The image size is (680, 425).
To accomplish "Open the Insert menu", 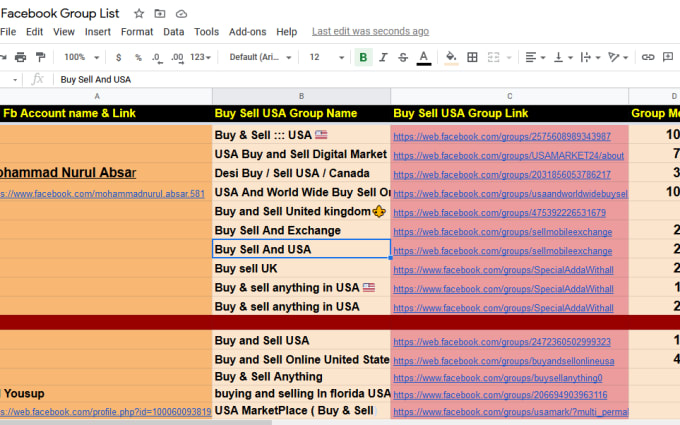I will (98, 32).
